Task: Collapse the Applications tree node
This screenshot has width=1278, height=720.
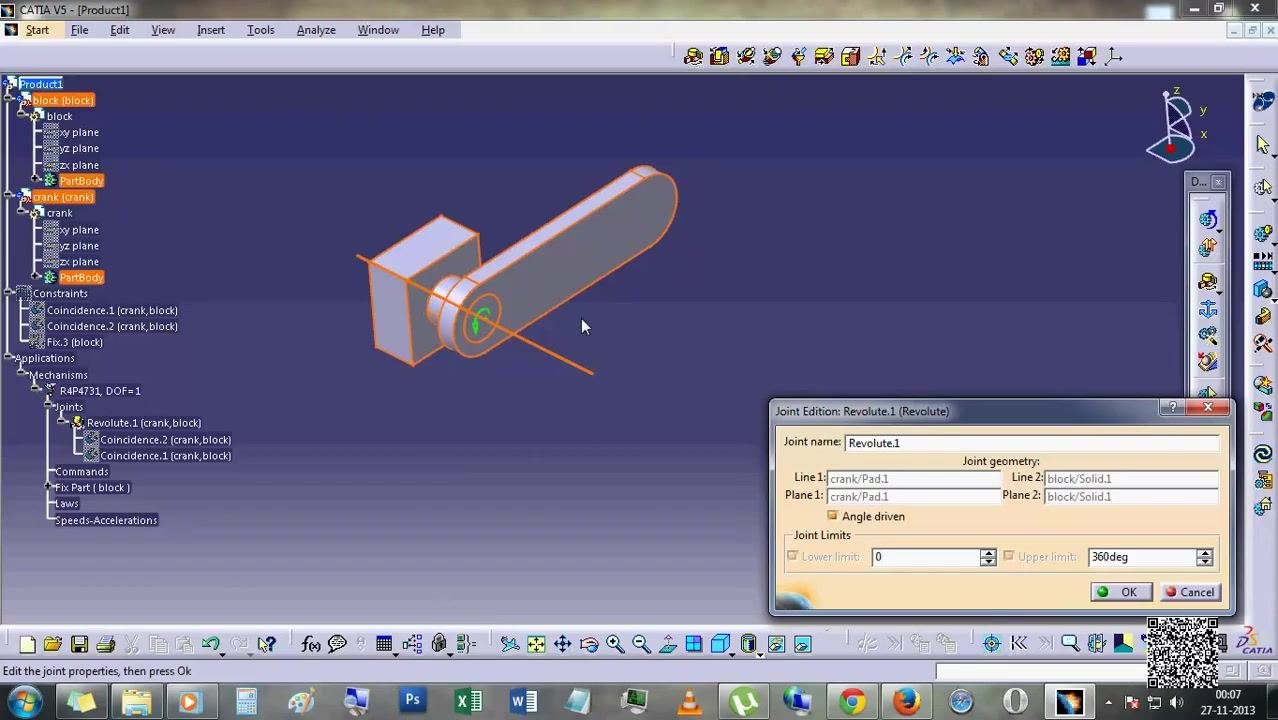Action: 9,358
